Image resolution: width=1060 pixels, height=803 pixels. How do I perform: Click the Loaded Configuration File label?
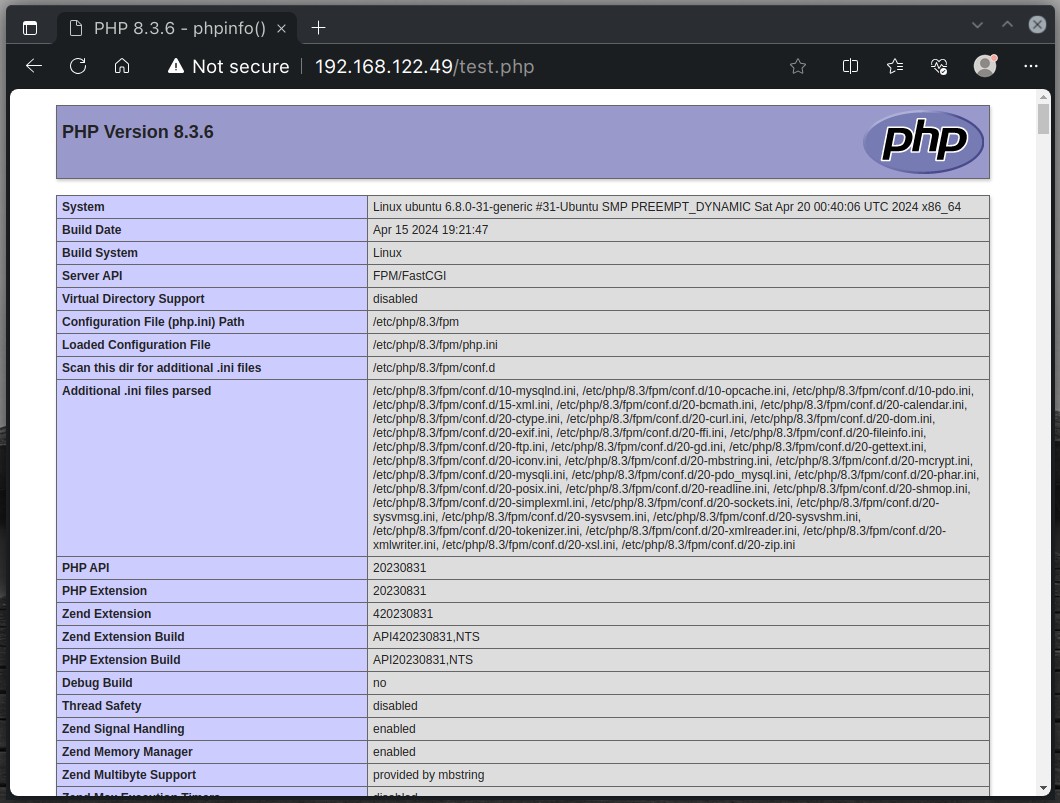[x=137, y=345]
